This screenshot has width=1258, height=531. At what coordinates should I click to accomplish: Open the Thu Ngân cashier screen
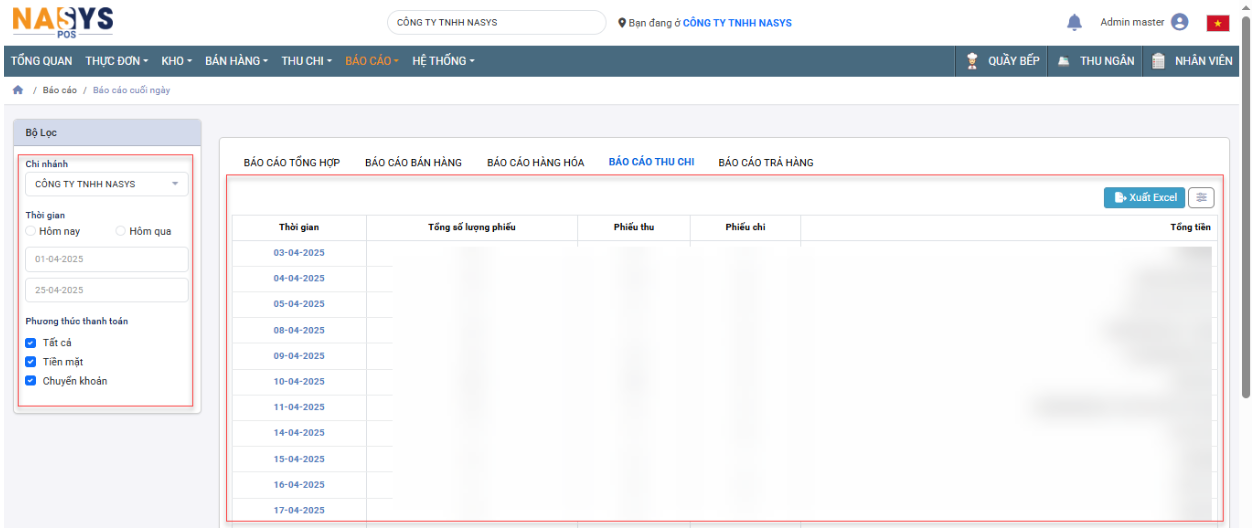click(1095, 61)
